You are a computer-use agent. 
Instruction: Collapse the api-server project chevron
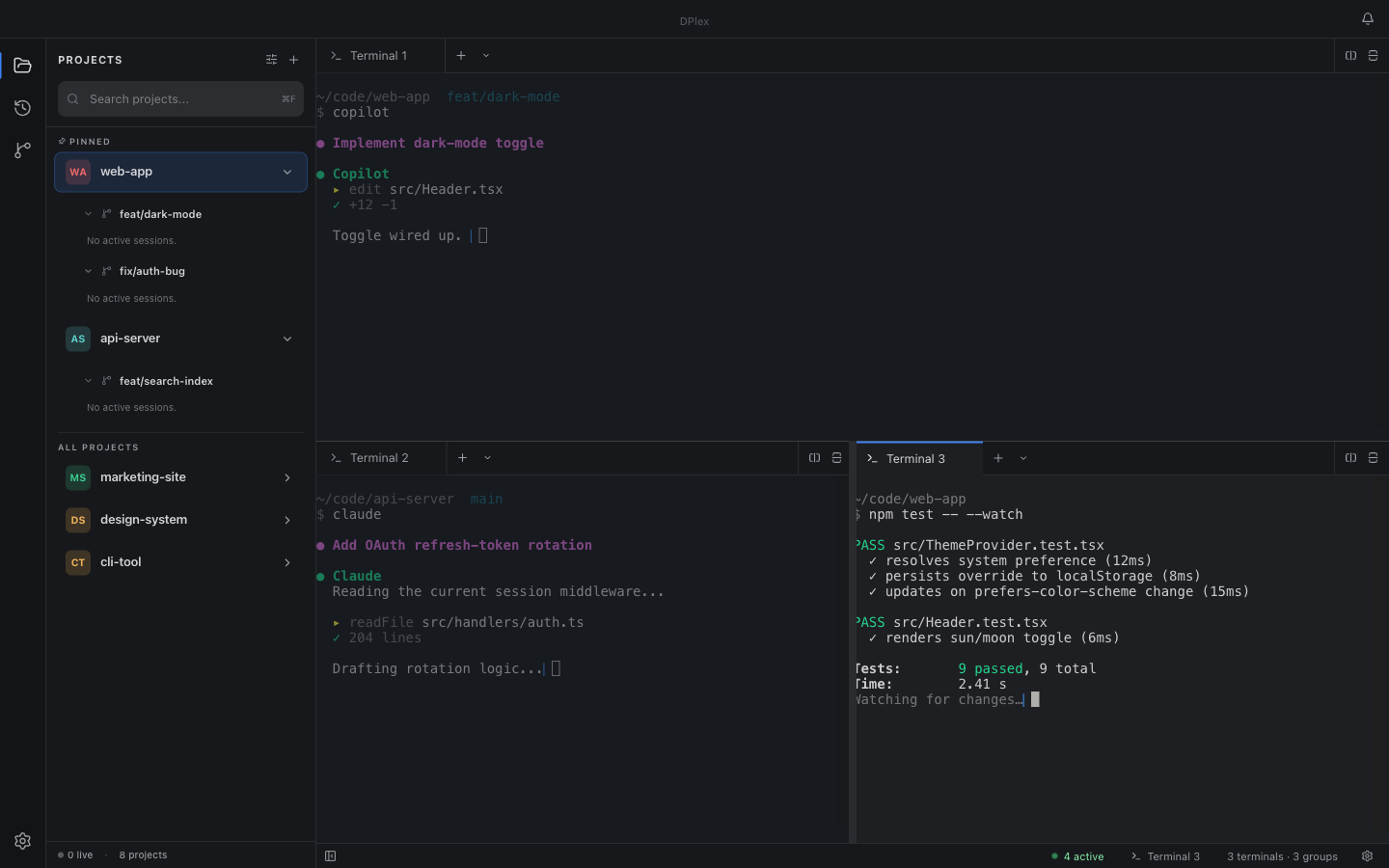(287, 339)
